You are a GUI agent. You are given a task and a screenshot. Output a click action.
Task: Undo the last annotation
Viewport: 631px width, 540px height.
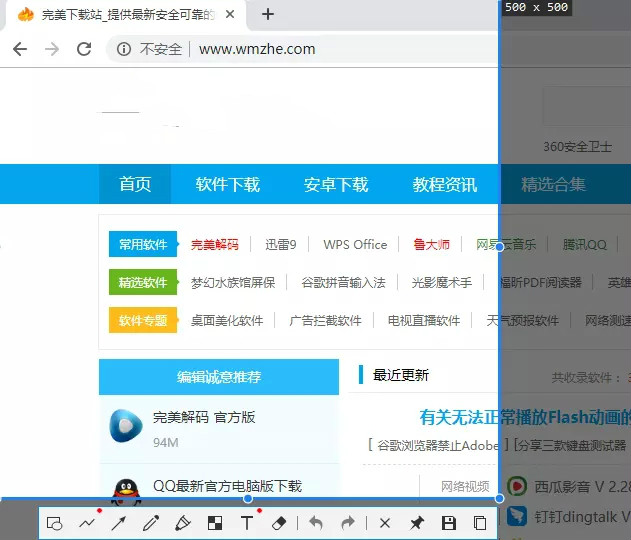point(316,523)
